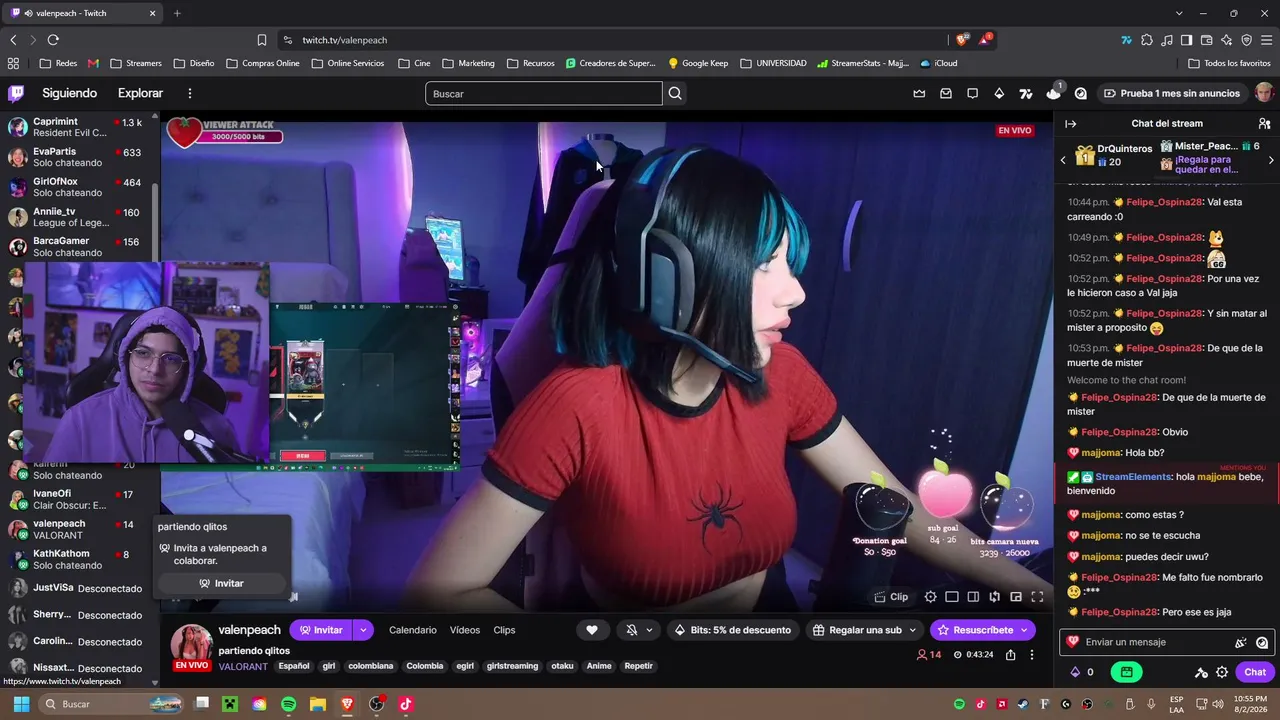The width and height of the screenshot is (1280, 720).
Task: Expand the Invitar dropdown arrow
Action: click(363, 630)
